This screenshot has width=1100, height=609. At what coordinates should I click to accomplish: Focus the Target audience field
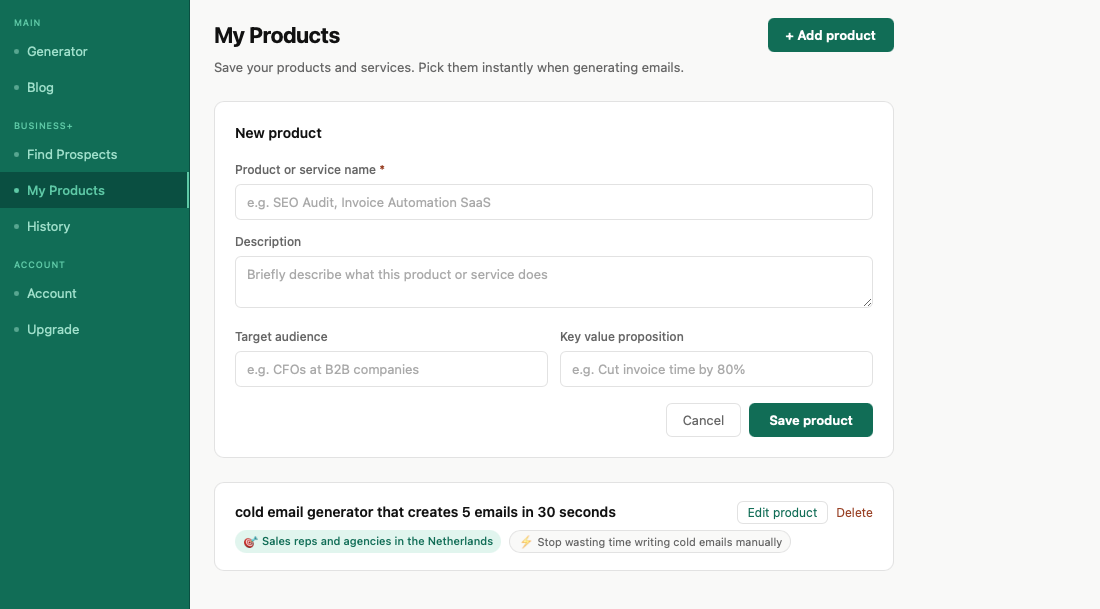point(391,369)
